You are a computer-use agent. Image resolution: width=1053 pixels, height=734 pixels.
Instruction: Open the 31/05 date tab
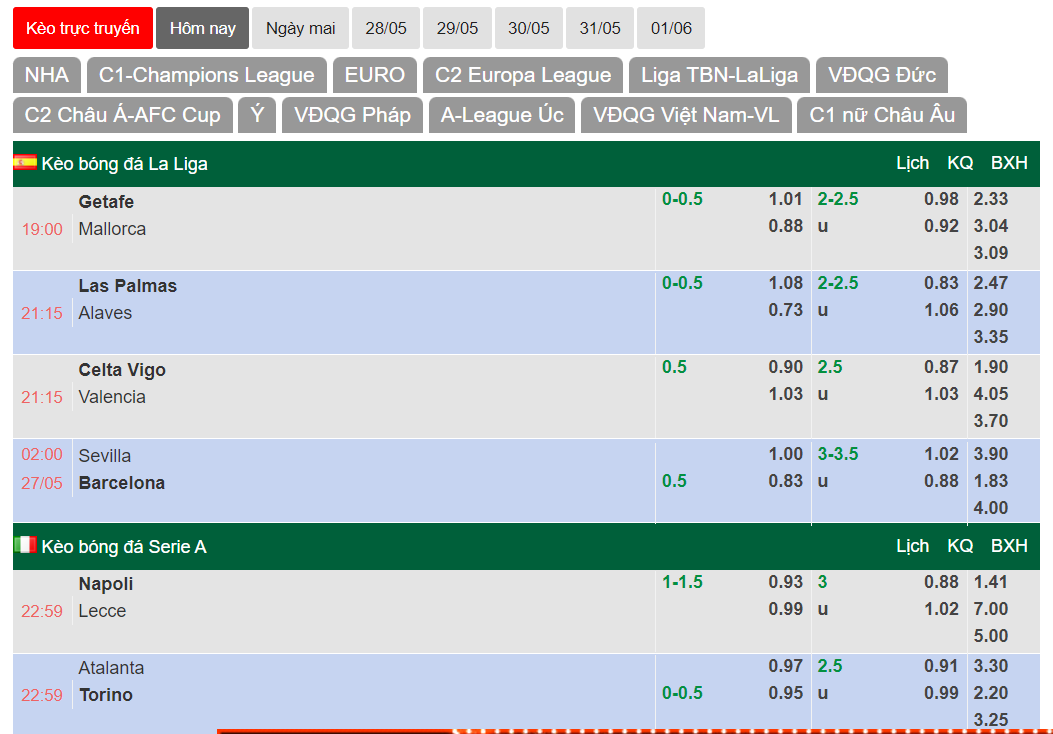(x=600, y=28)
